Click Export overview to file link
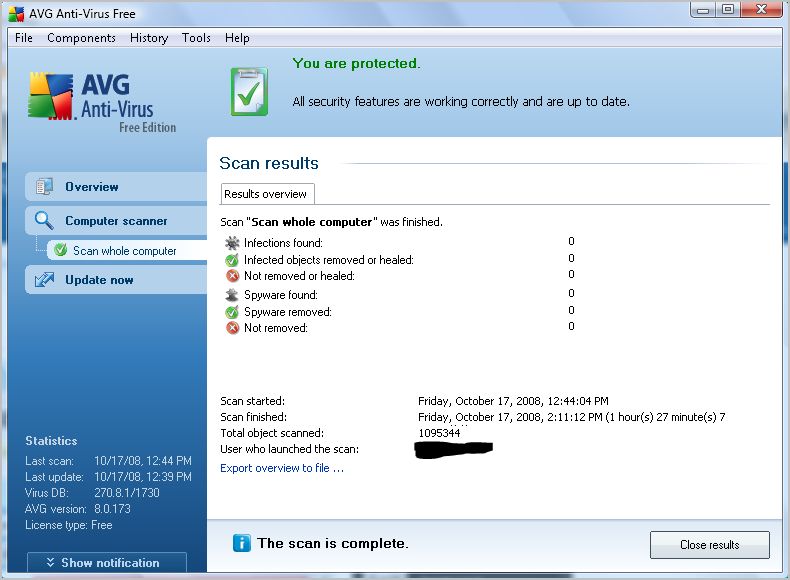The image size is (790, 580). click(x=282, y=468)
